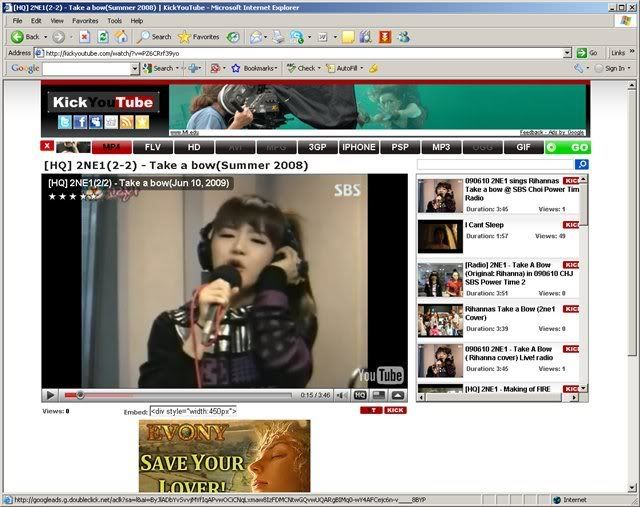
Task: Click the video seek bar
Action: [x=178, y=395]
